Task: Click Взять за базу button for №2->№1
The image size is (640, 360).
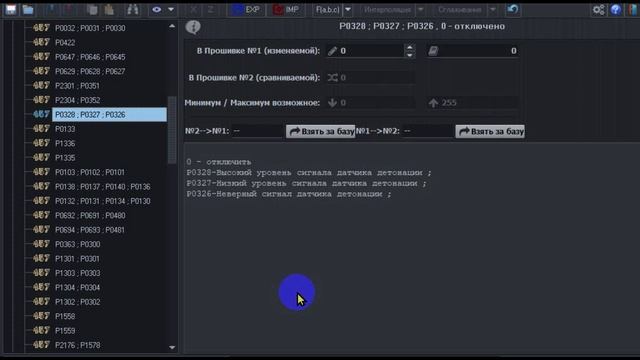Action: [320, 131]
